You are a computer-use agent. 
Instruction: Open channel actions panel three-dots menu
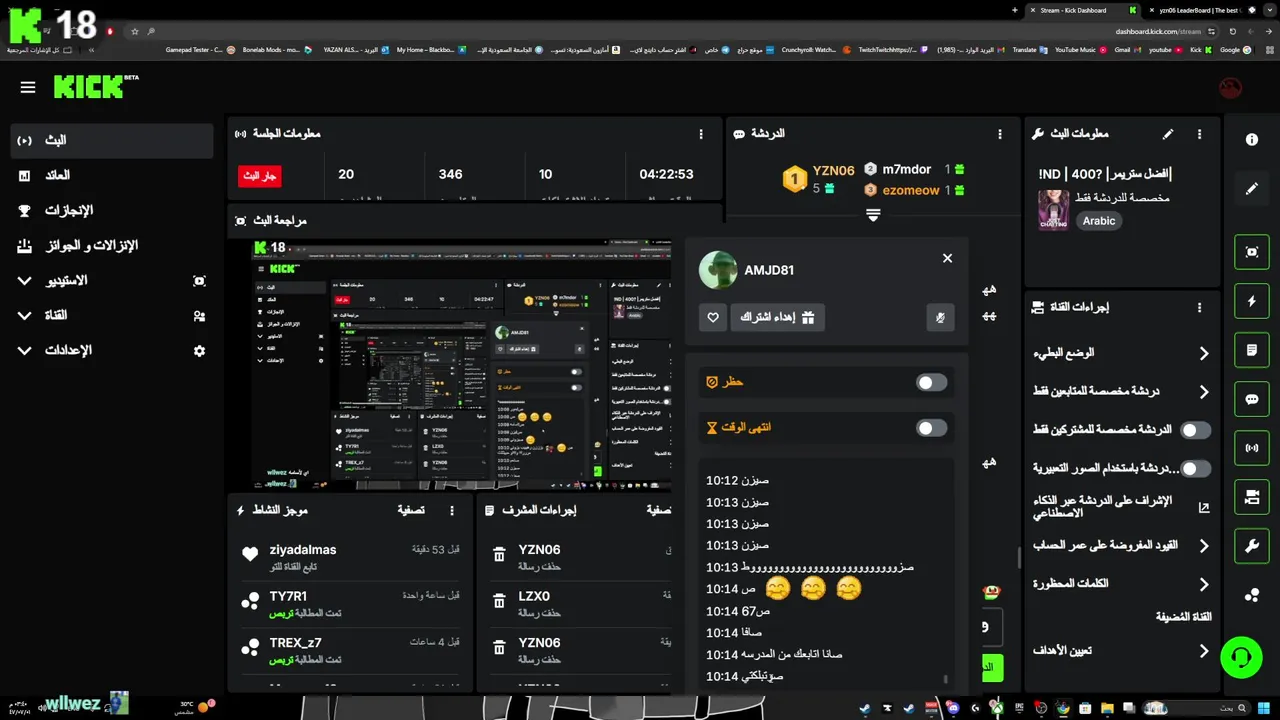click(1200, 308)
